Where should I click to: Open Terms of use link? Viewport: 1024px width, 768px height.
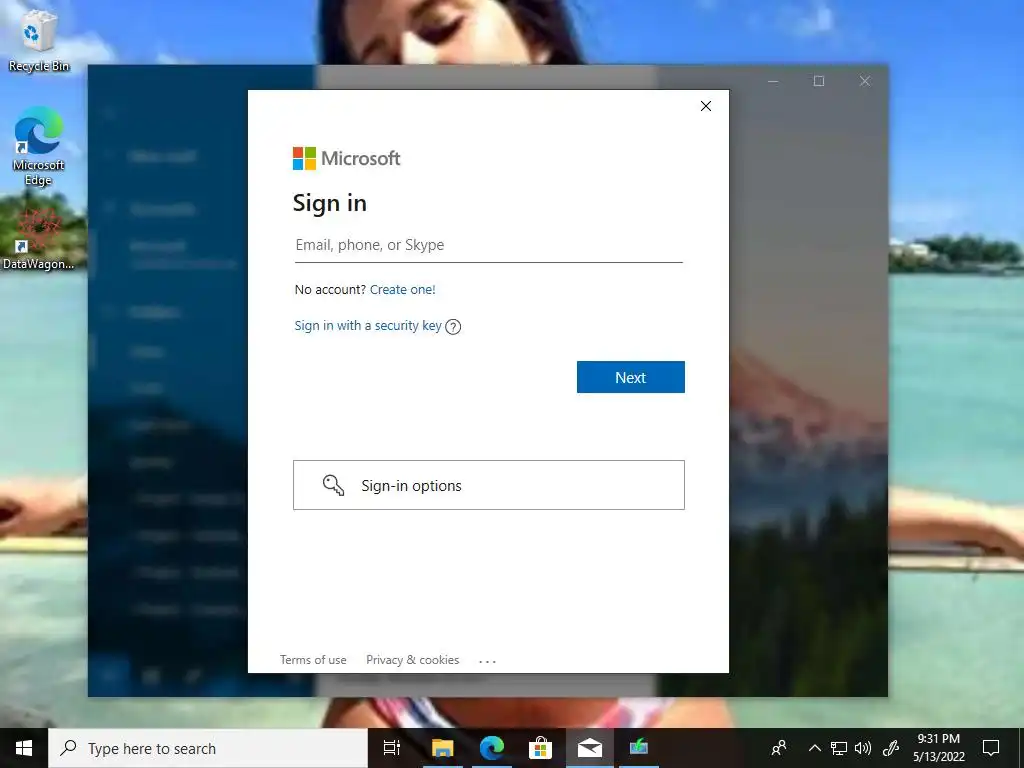click(313, 660)
